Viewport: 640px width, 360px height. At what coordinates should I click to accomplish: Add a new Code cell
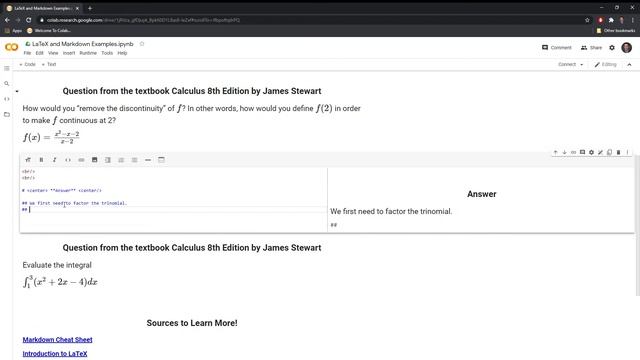[x=27, y=64]
